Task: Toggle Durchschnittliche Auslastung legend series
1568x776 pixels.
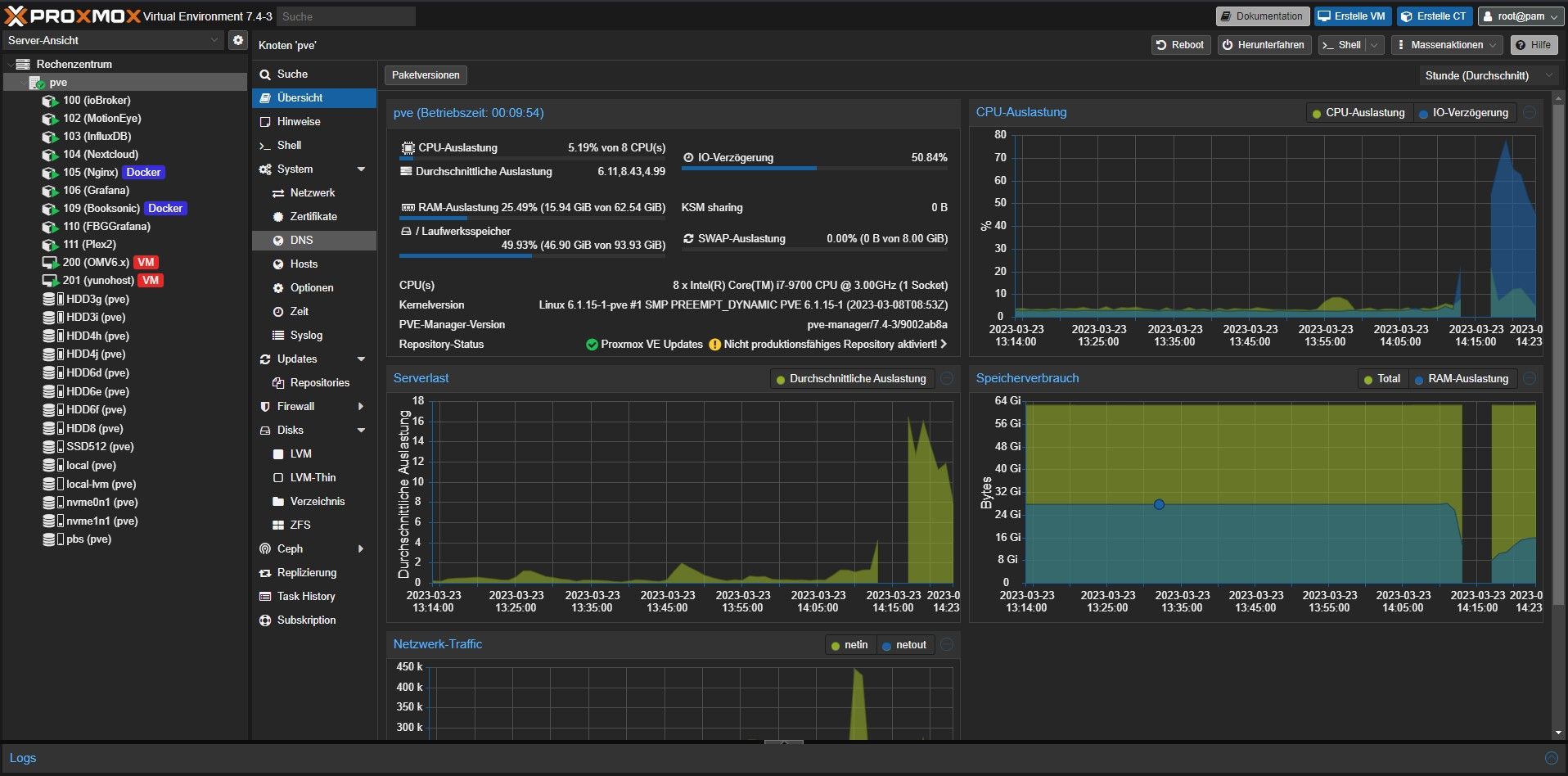Action: 851,379
